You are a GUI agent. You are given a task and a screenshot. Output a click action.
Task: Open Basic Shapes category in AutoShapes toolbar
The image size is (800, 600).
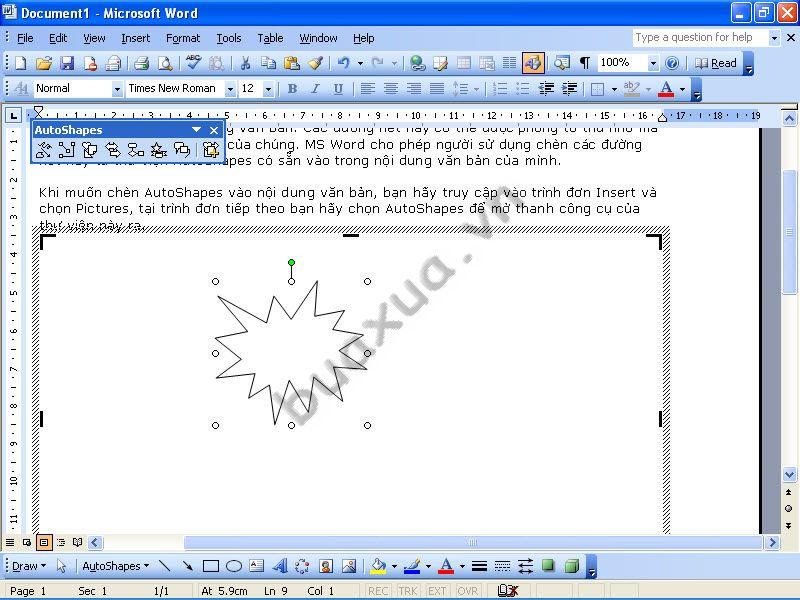90,149
